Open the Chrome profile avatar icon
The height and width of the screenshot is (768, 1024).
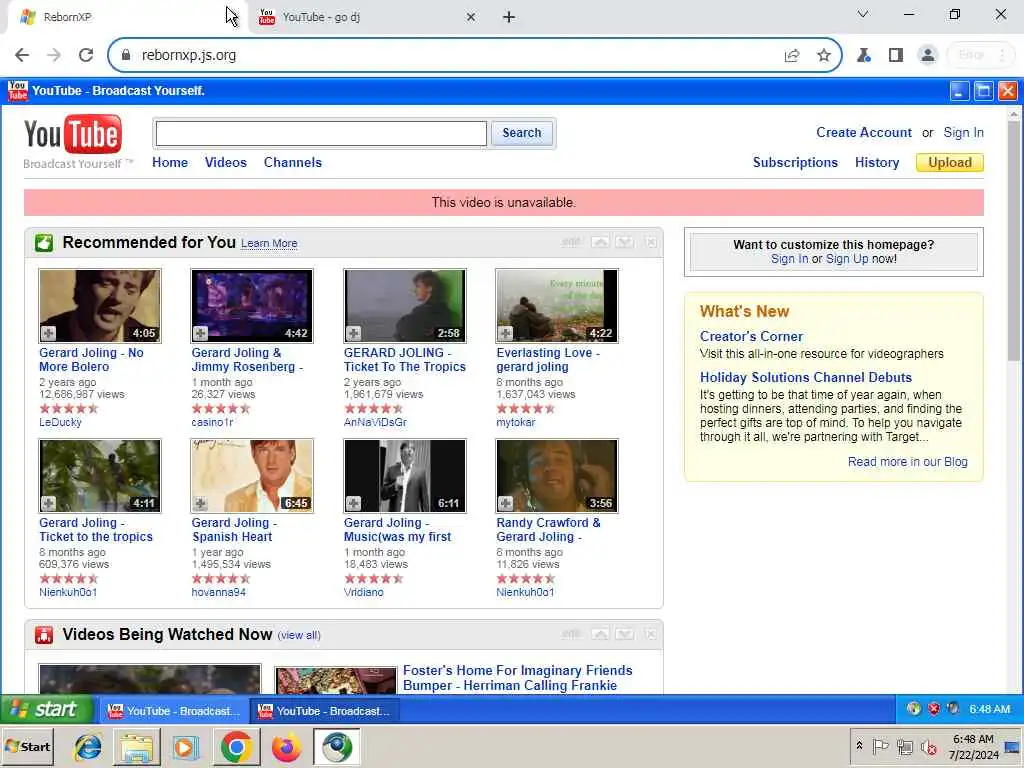pyautogui.click(x=927, y=55)
